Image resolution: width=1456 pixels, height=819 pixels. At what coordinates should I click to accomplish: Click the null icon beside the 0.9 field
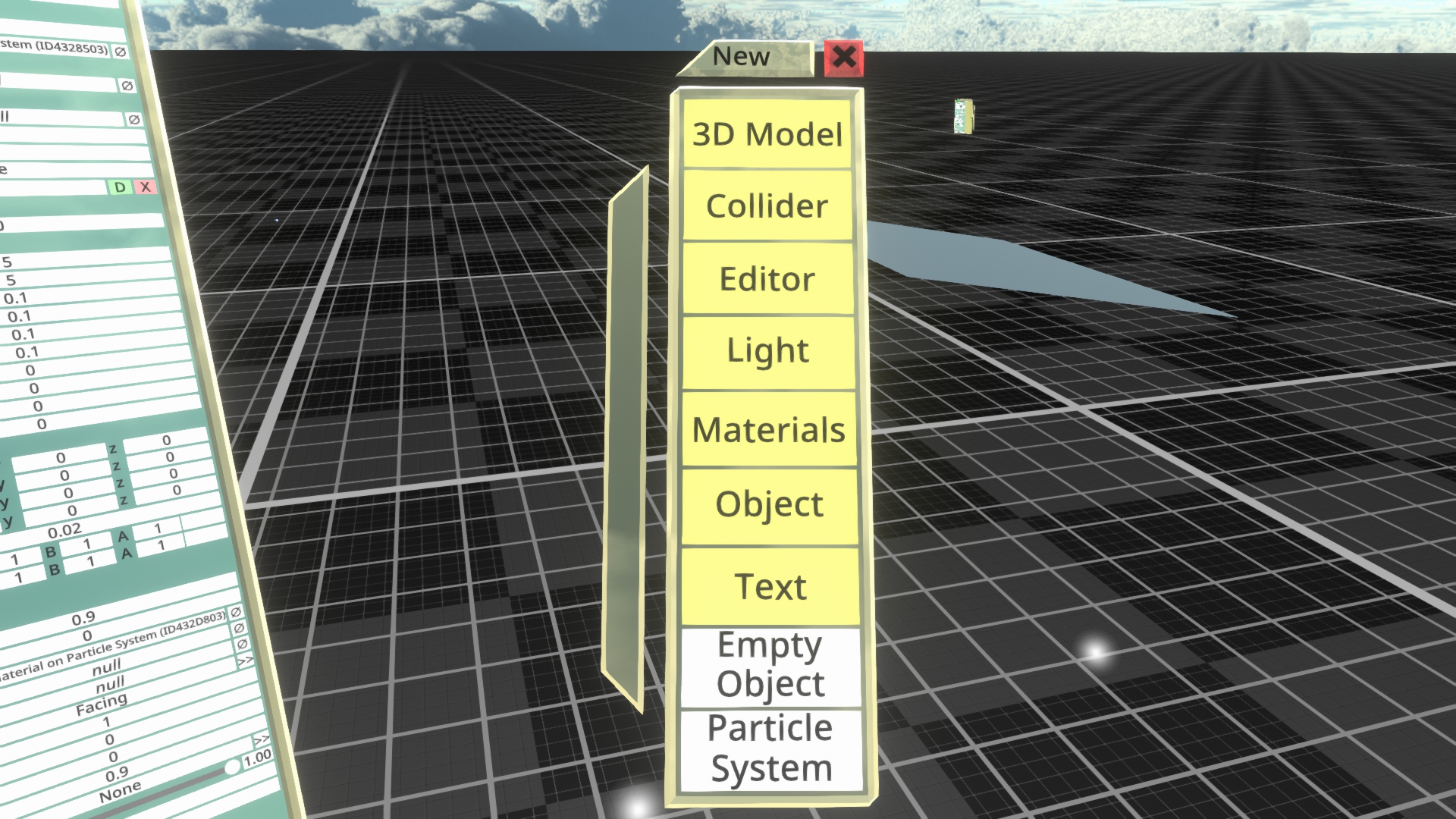236,612
